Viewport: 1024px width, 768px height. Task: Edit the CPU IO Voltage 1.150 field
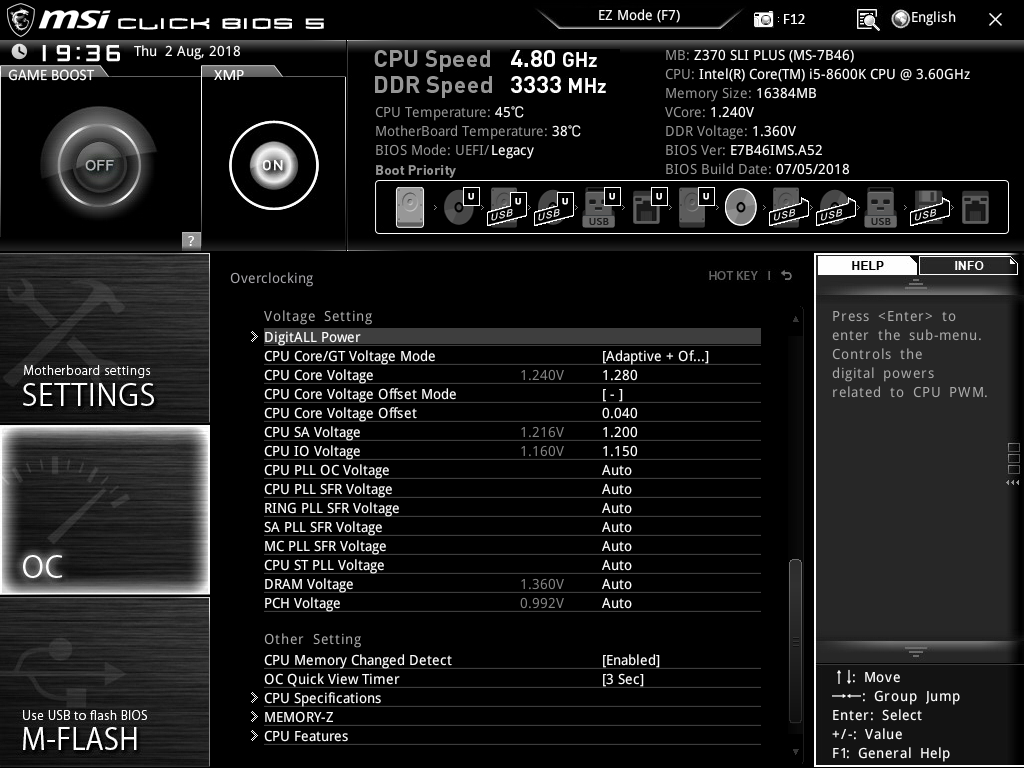620,451
